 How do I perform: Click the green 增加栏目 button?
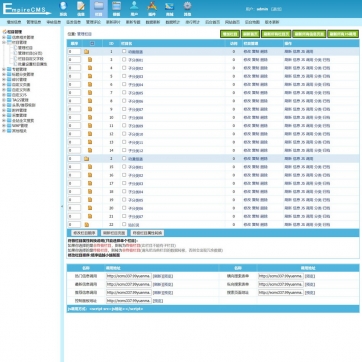(x=230, y=34)
